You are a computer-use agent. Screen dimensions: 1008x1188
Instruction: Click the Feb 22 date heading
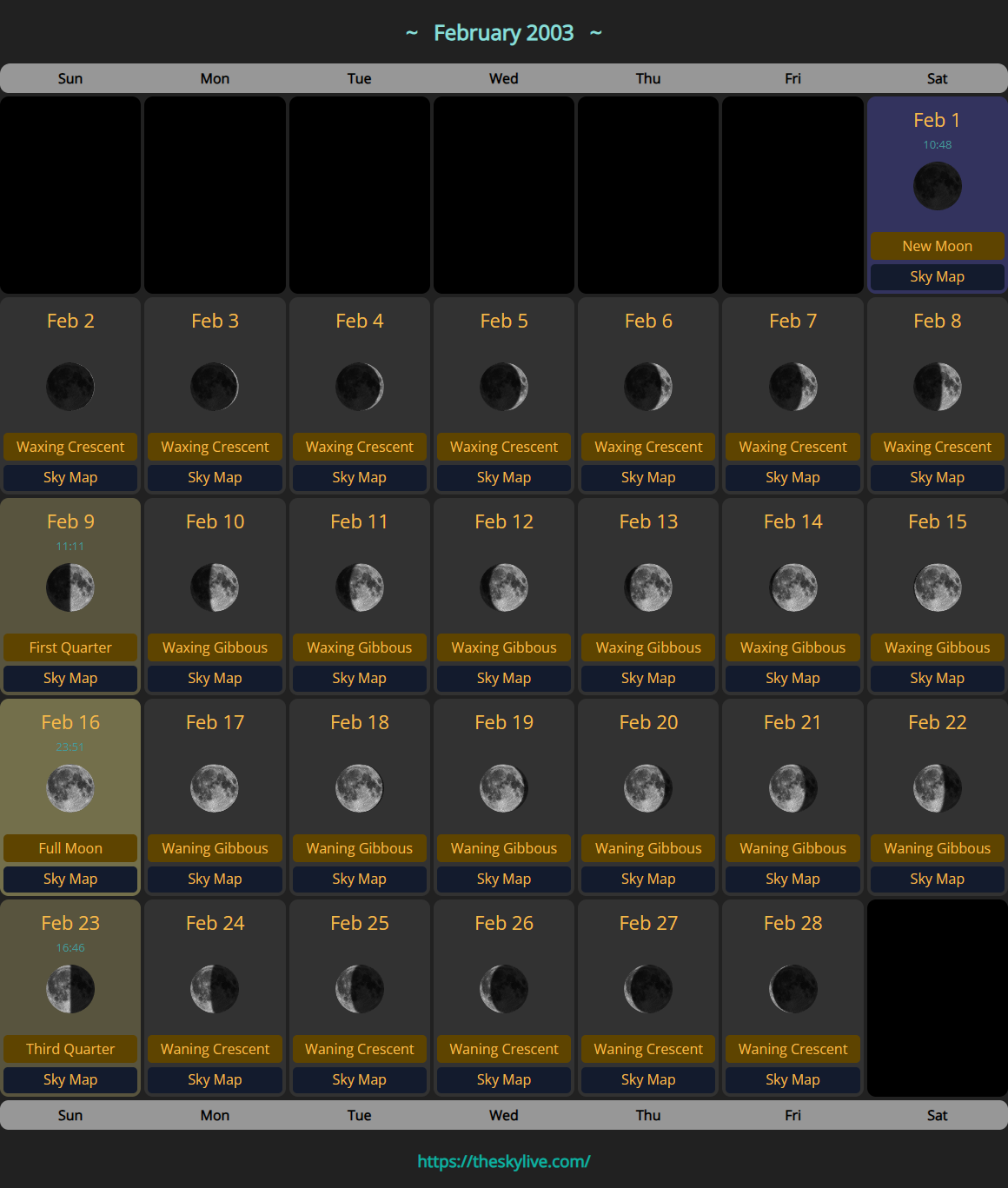pyautogui.click(x=937, y=722)
